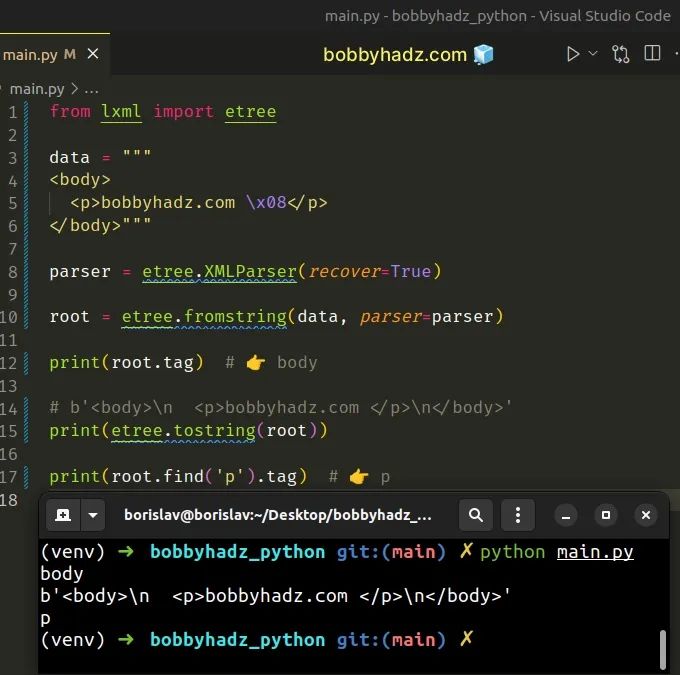Open the source control changes icon
680x675 pixels.
click(x=621, y=54)
